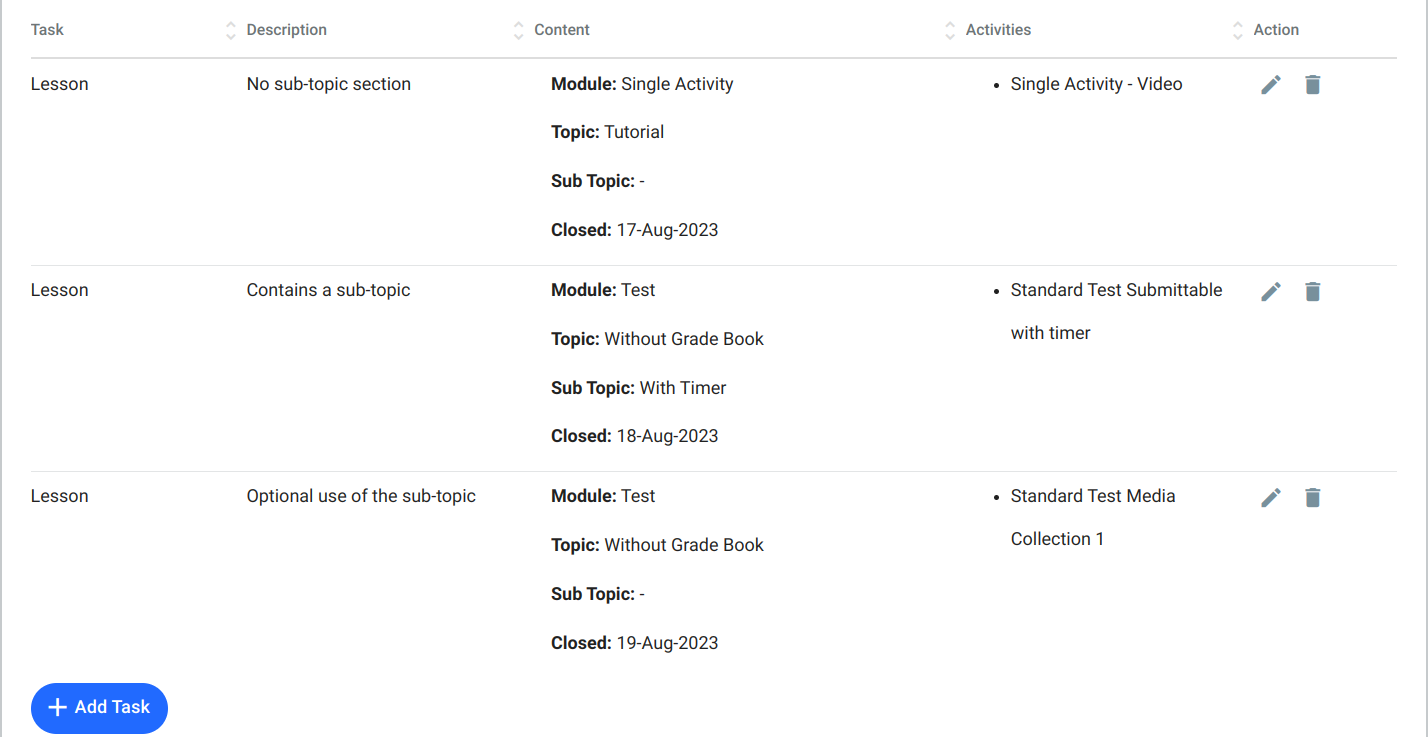
Task: Delete the lesson "Contains a sub-topic"
Action: click(1312, 291)
